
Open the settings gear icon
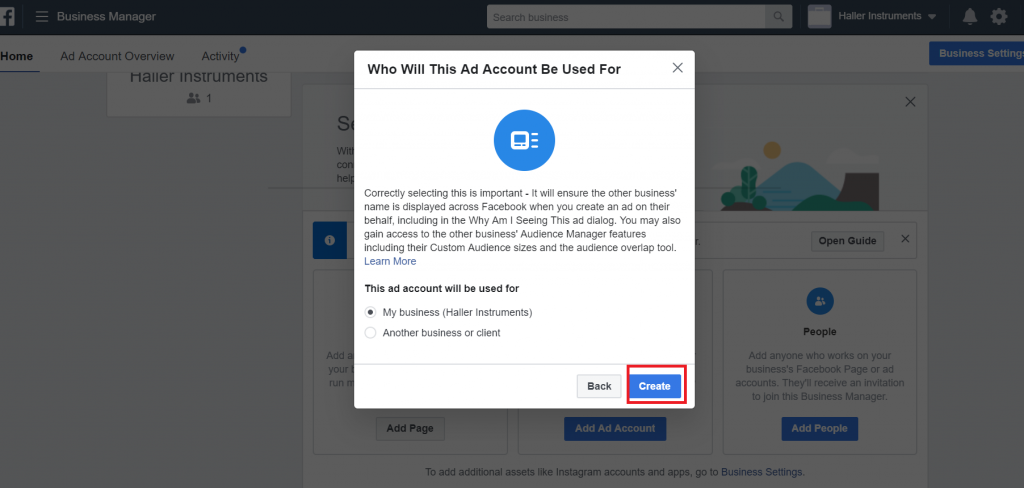(x=999, y=16)
